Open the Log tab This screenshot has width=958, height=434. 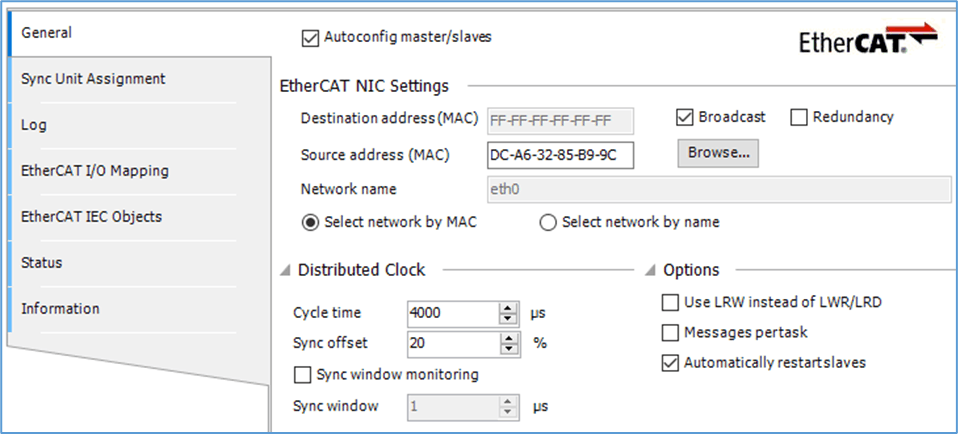click(x=34, y=125)
